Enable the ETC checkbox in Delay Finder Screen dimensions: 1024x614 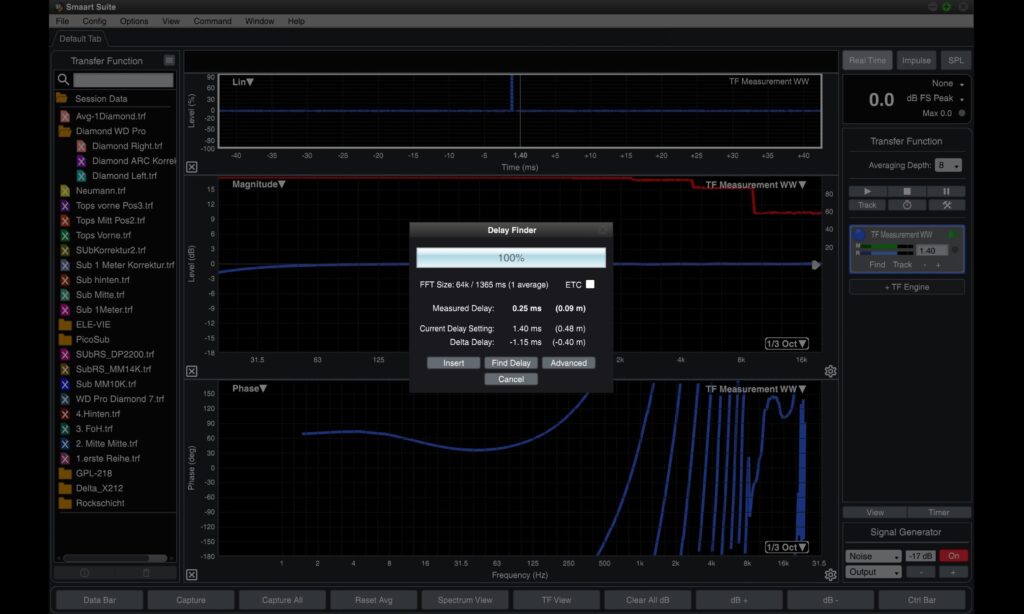click(590, 284)
